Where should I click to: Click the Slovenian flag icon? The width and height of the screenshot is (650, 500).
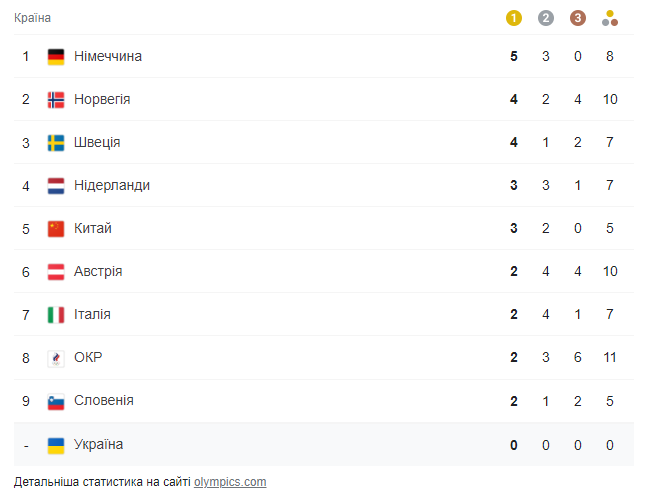tap(56, 401)
